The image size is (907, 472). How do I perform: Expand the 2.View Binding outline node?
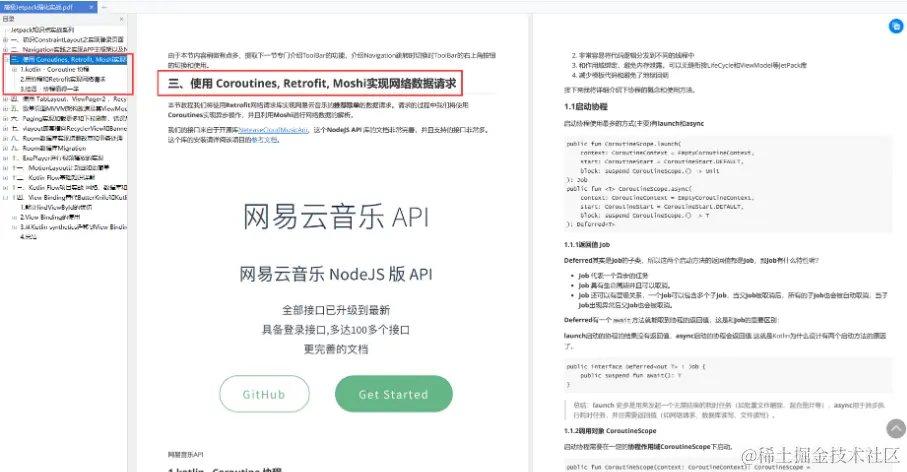[x=14, y=217]
